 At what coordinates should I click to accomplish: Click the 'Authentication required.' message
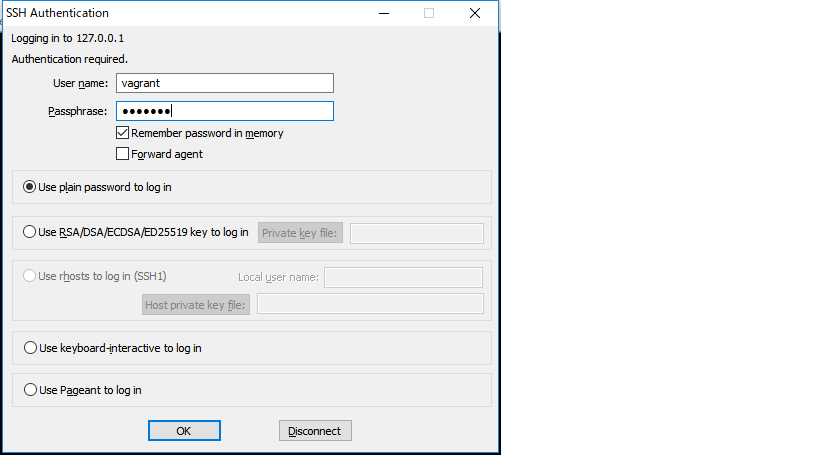point(69,59)
